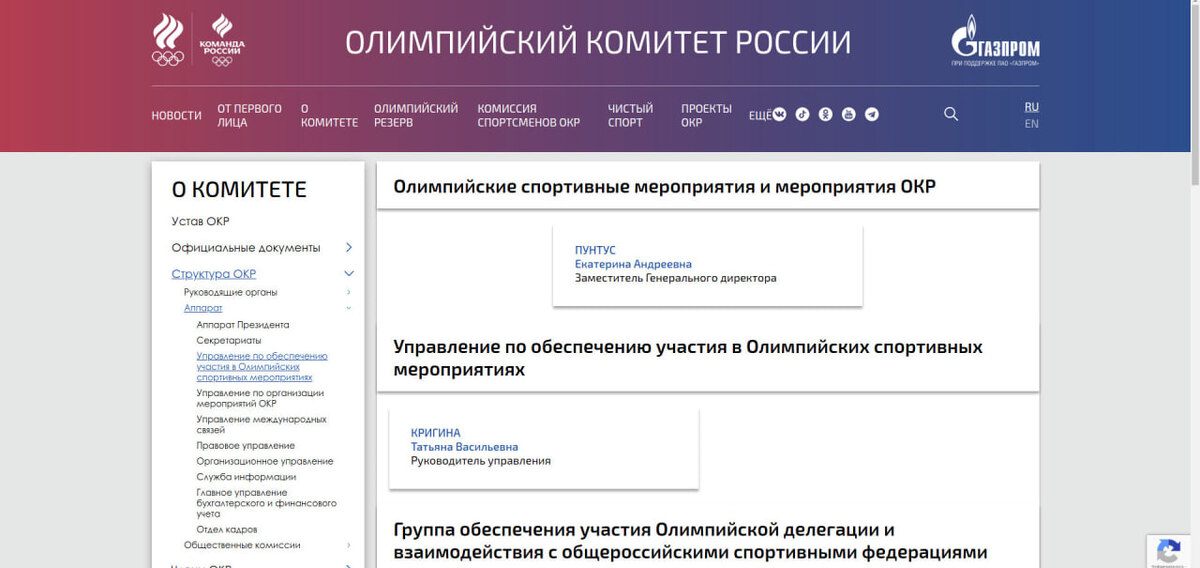Open the ПРОЕКТЫ ОКР menu item
The width and height of the screenshot is (1200, 568).
706,116
